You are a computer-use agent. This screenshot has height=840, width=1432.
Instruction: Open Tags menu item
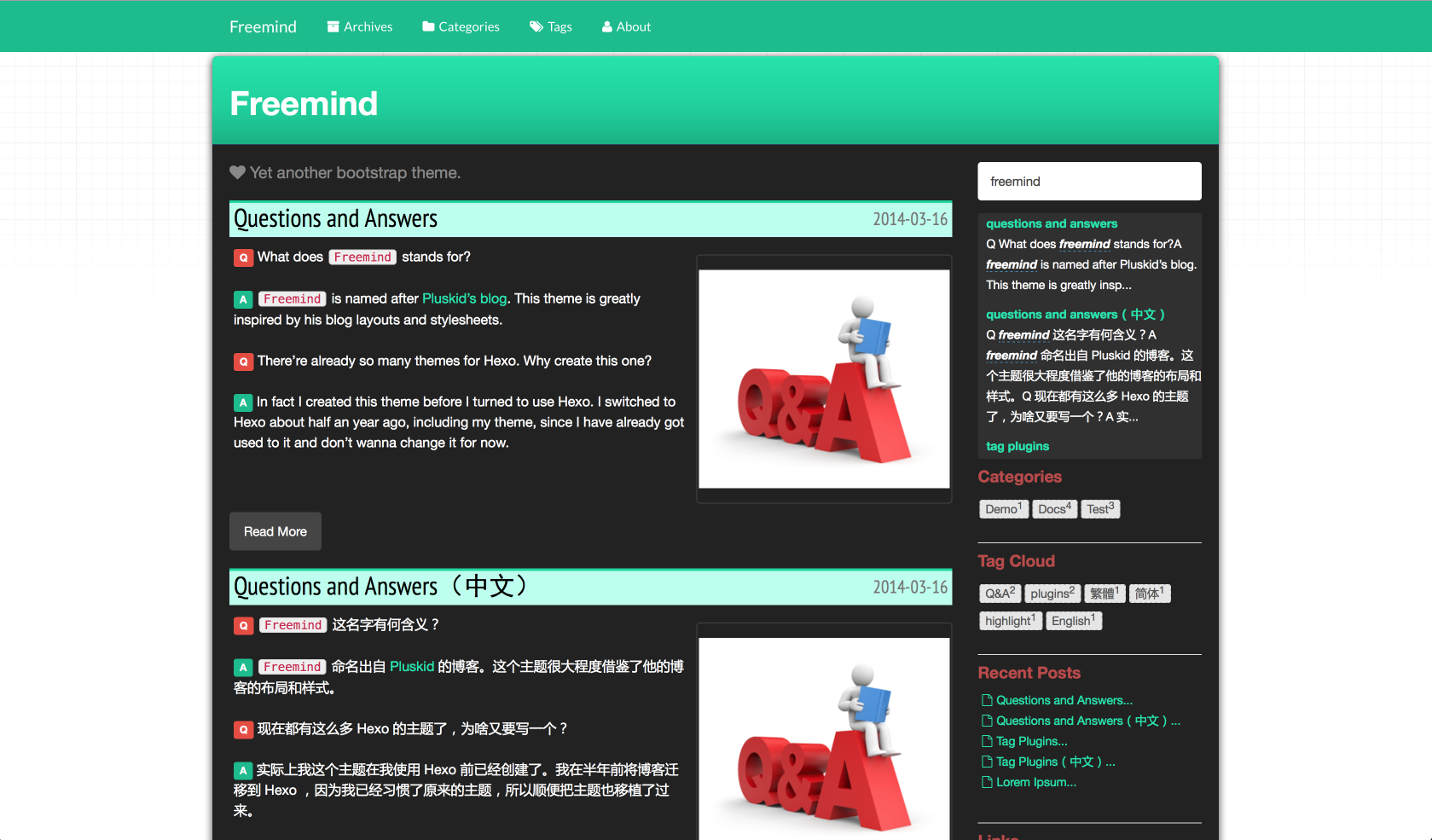click(x=551, y=26)
